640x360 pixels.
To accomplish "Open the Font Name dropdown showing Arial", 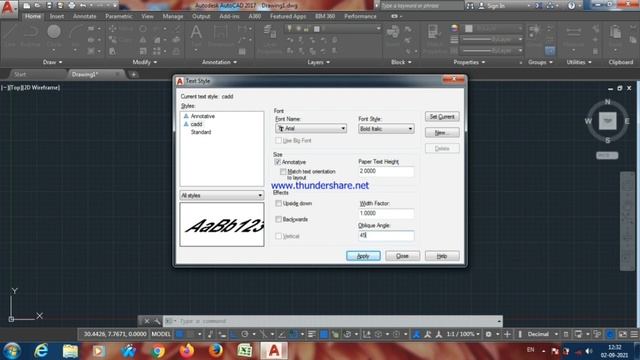I will 311,128.
